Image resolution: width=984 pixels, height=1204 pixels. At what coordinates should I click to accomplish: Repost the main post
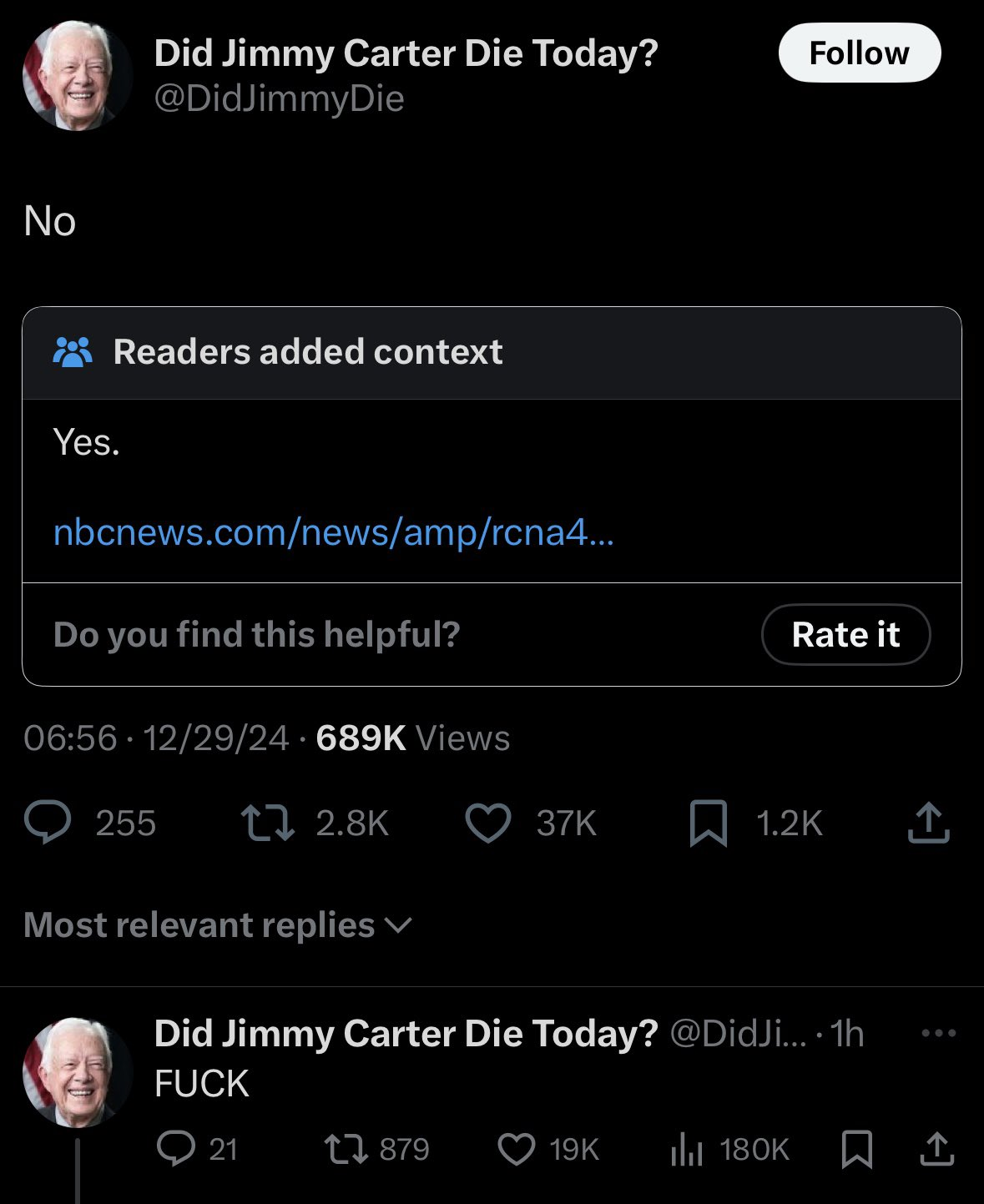(x=267, y=823)
